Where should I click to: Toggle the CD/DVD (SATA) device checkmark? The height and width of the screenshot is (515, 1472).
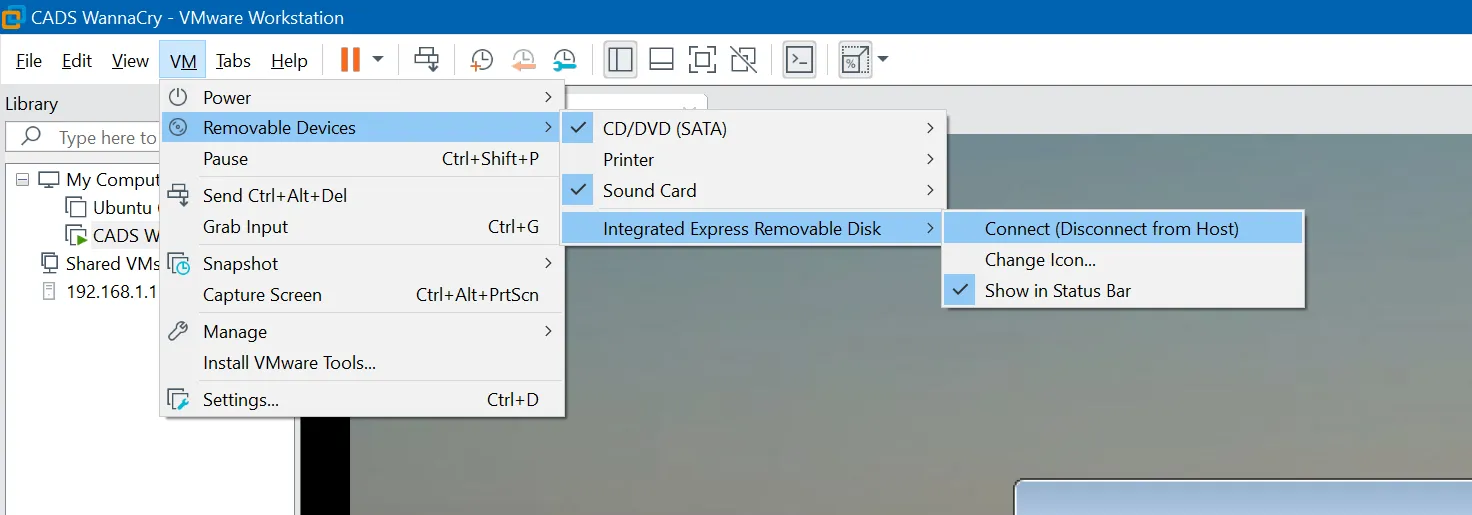coord(578,129)
